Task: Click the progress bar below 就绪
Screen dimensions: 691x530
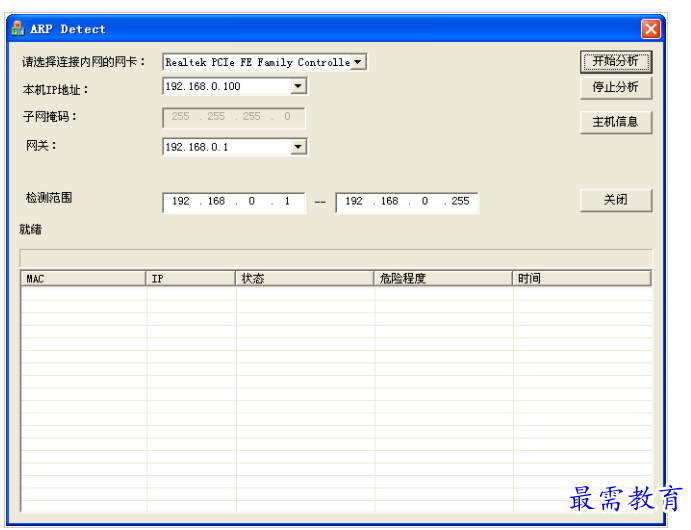Action: [336, 258]
